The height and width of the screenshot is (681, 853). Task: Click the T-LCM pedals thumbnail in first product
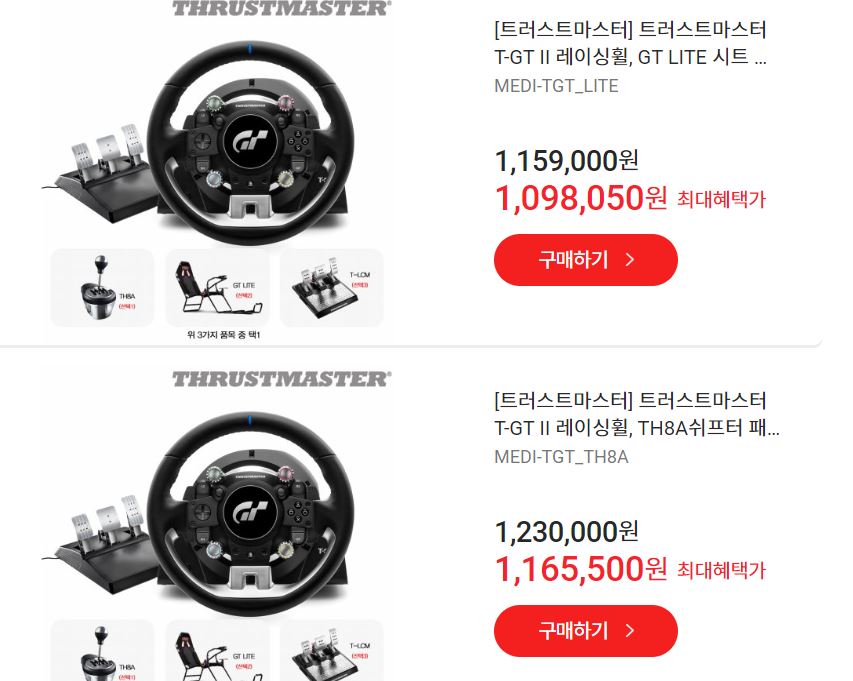coord(332,288)
